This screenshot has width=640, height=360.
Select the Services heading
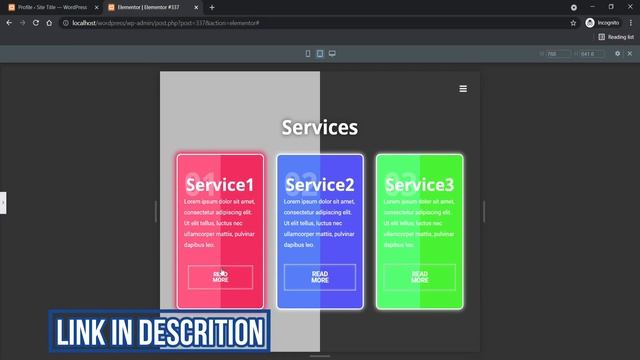coord(320,127)
